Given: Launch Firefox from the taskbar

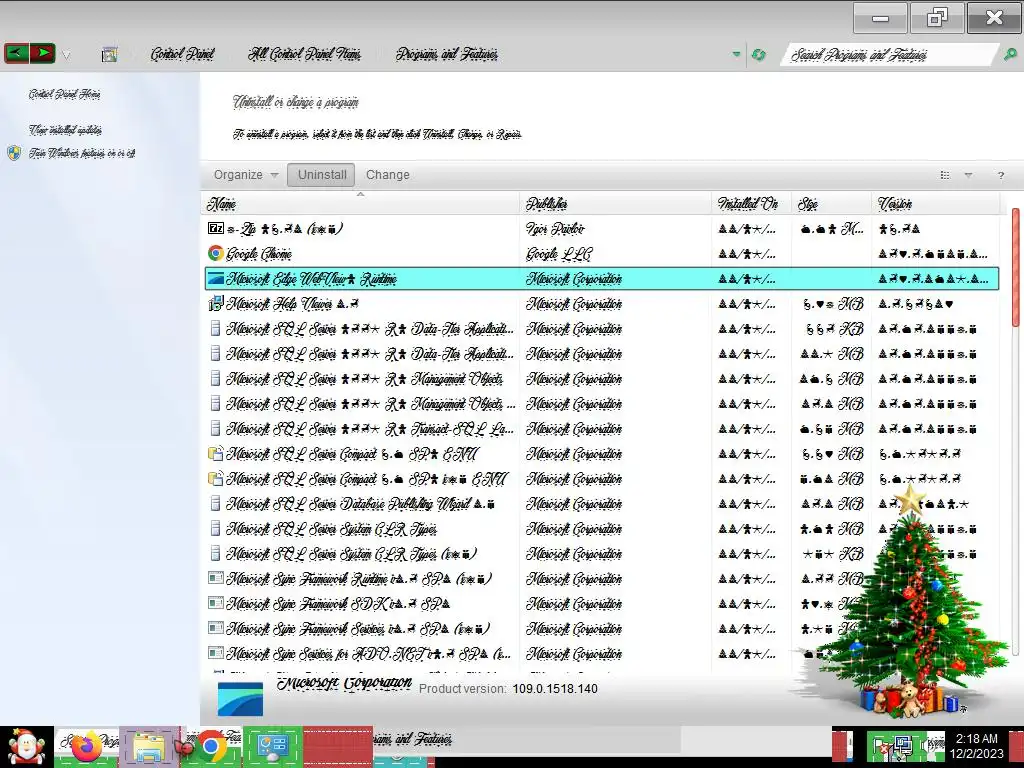Looking at the screenshot, I should pyautogui.click(x=86, y=746).
